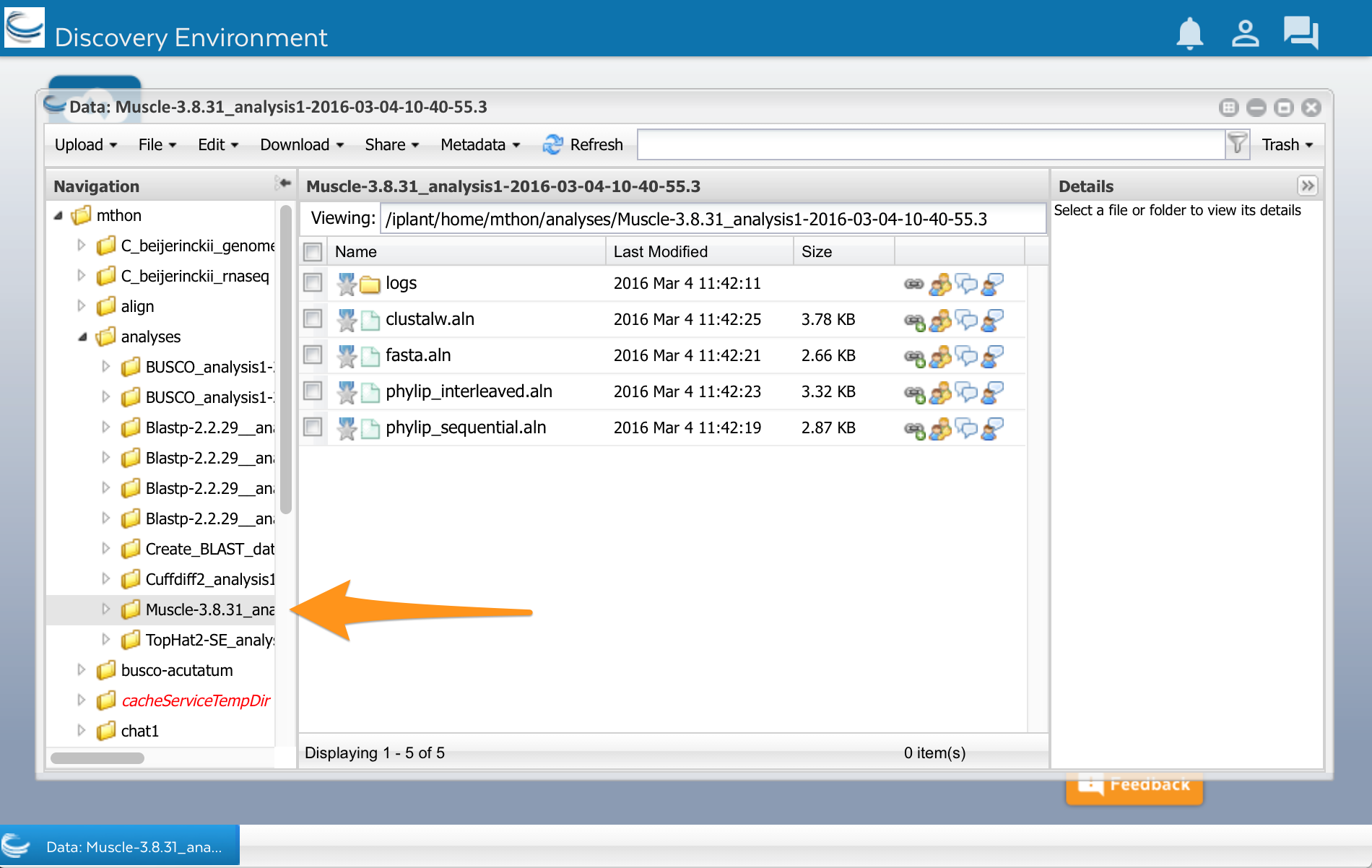
Task: Open the Download menu
Action: [302, 144]
